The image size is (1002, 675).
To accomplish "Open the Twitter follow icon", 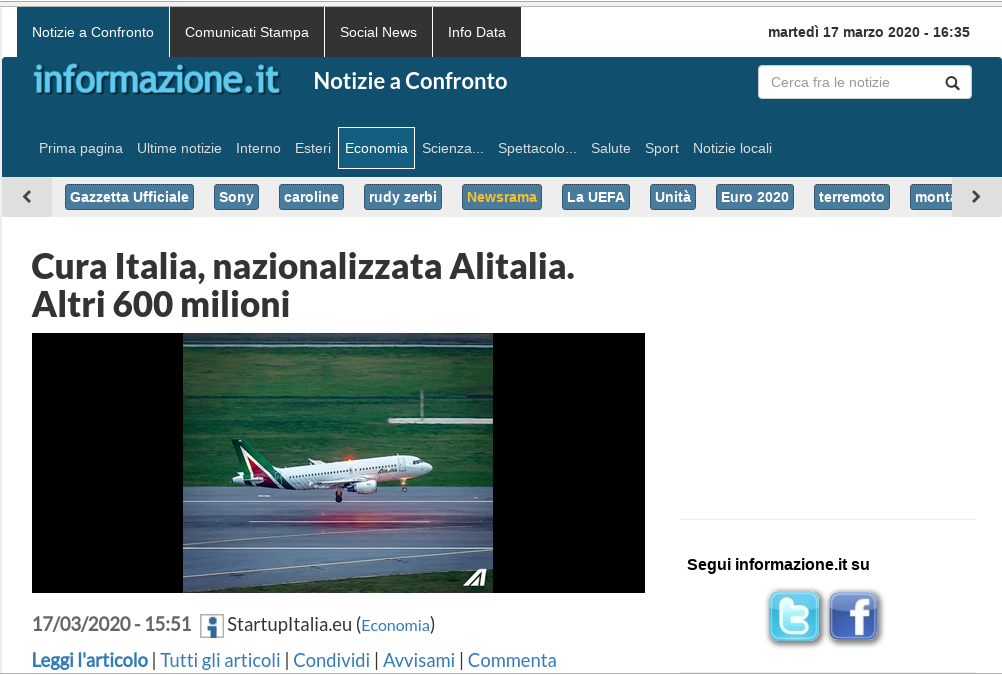I will (794, 617).
